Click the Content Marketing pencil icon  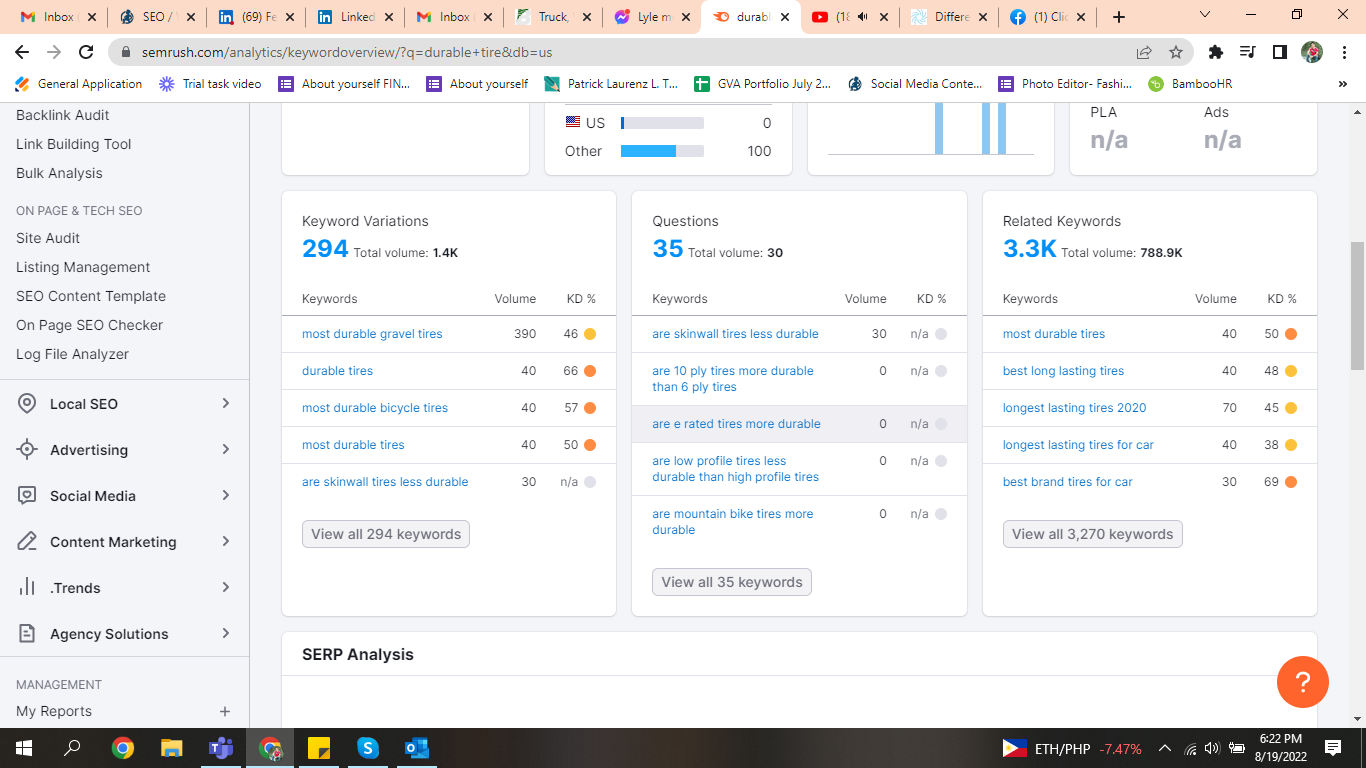pyautogui.click(x=28, y=542)
